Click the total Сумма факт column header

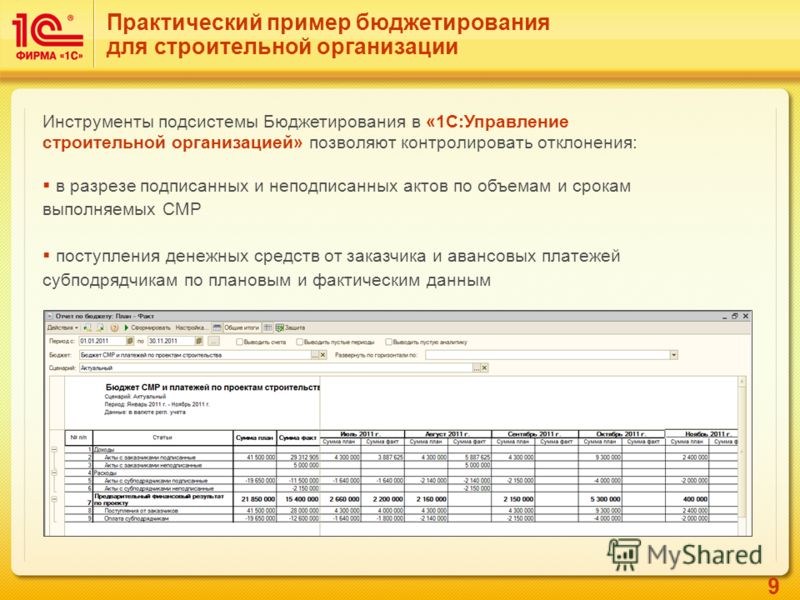[x=298, y=438]
